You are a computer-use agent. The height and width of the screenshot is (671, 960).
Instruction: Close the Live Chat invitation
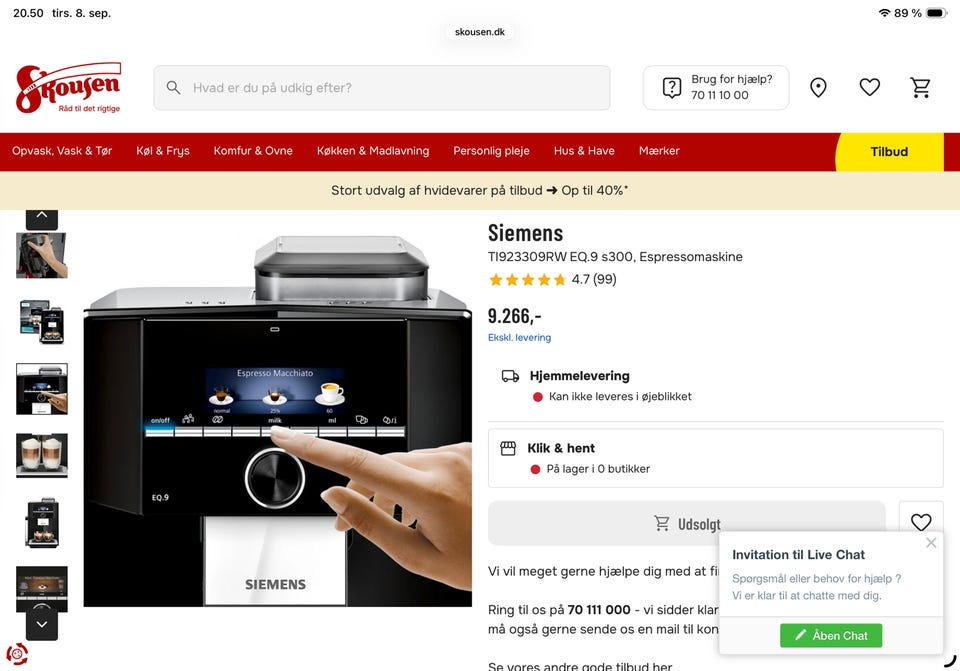coord(931,542)
